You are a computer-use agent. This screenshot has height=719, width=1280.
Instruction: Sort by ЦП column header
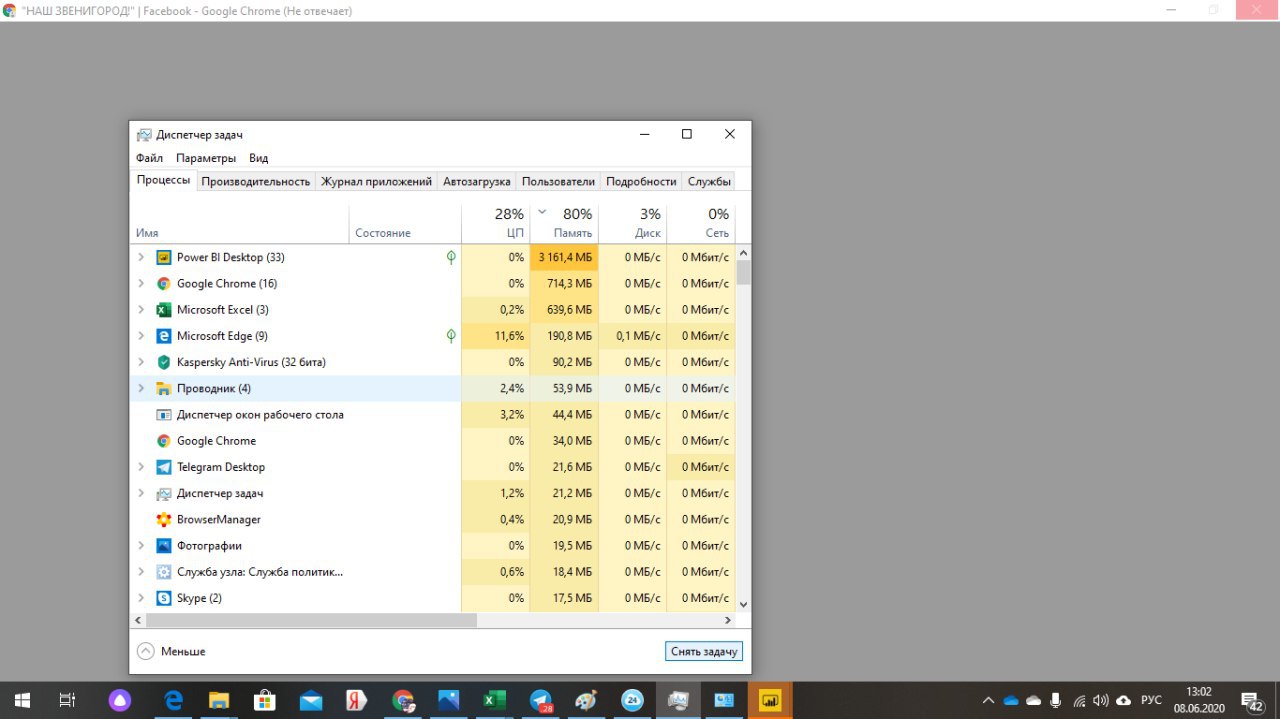pyautogui.click(x=496, y=223)
